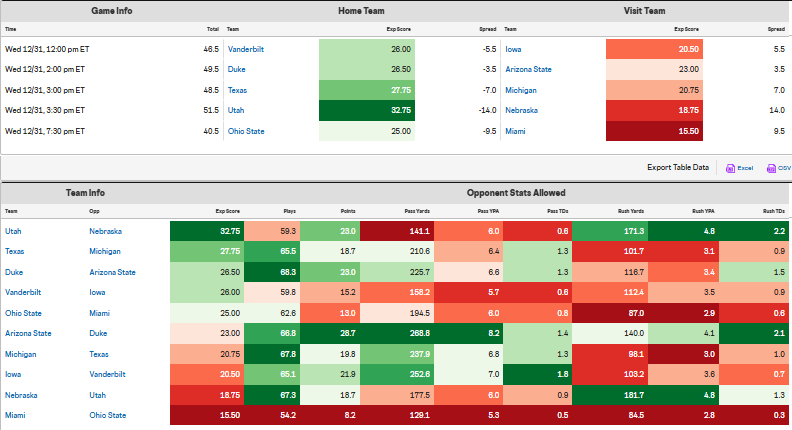Open Iowa link in Team Info Team column
Screen dimensions: 792x430
[13, 374]
